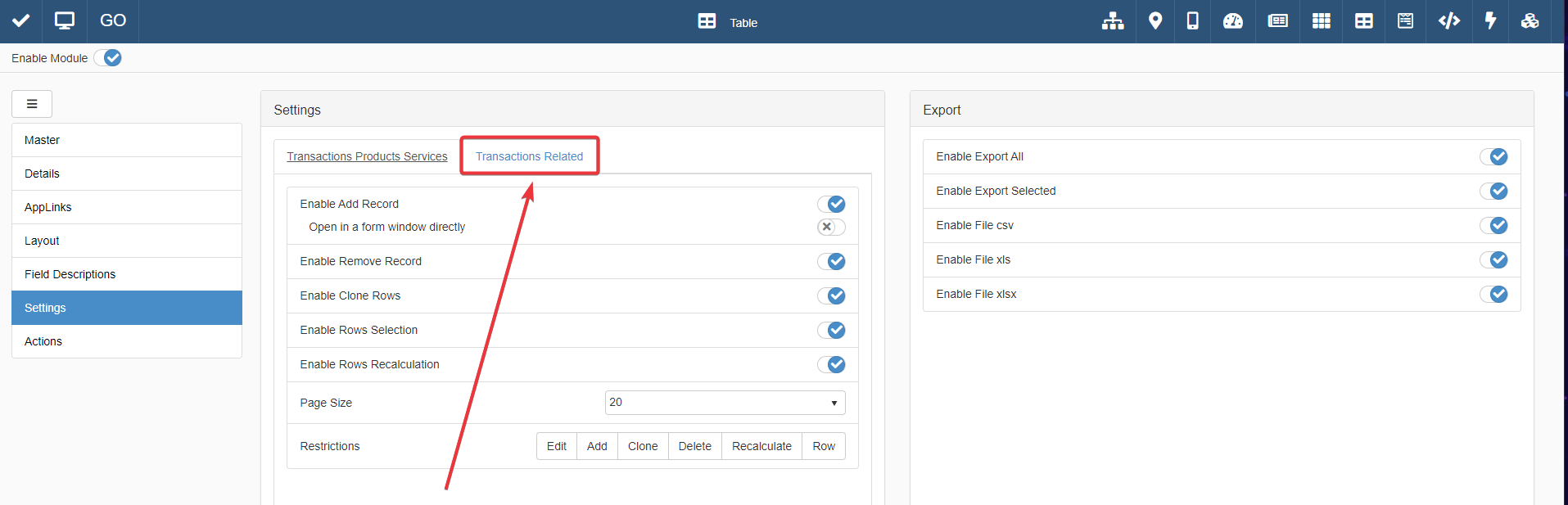Turn on Open in a form window directly
Image resolution: width=1568 pixels, height=505 pixels.
pos(830,227)
